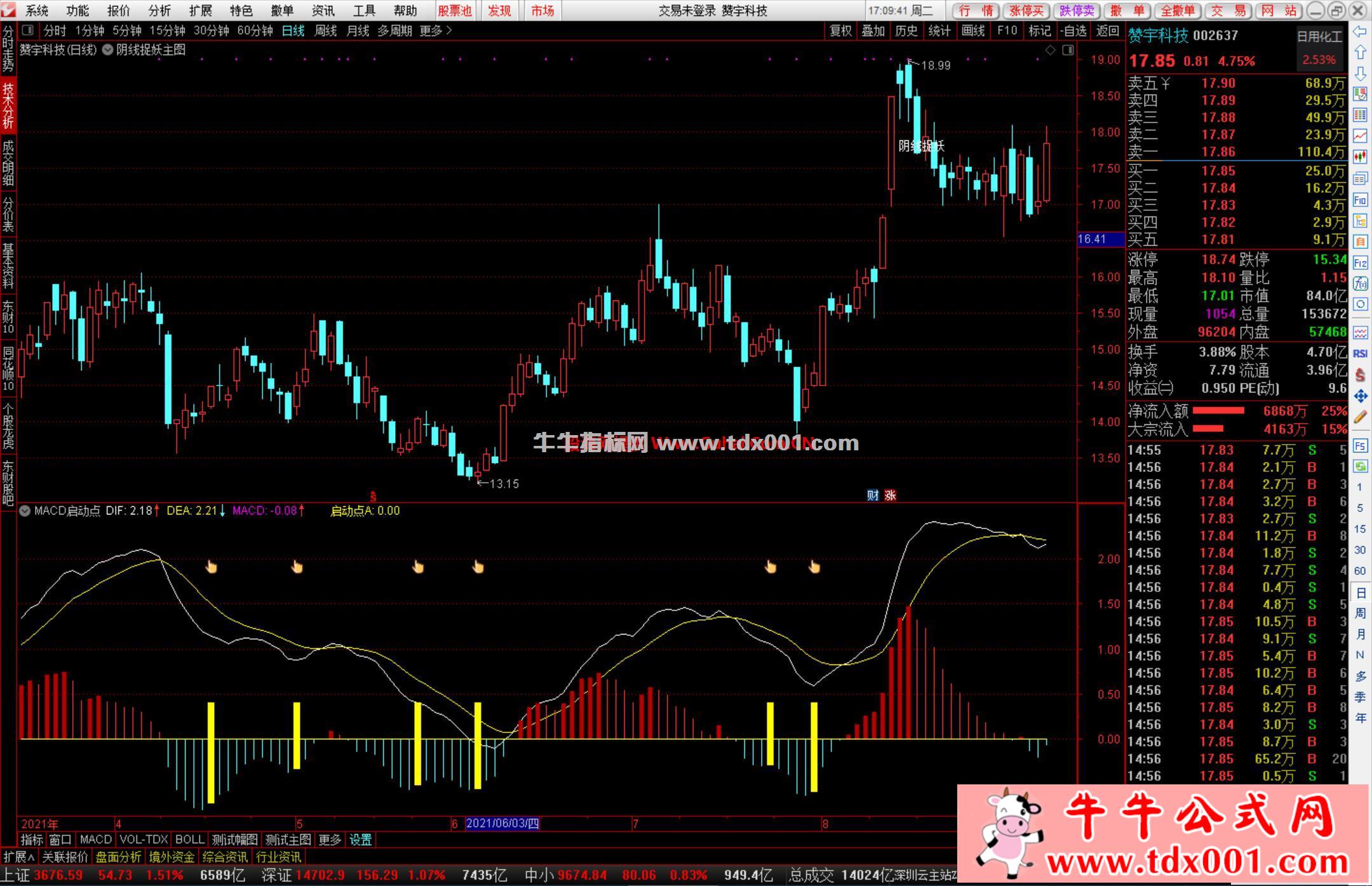Click the Fi2 sidebar icon
This screenshot has height=886, width=1372.
[x=1360, y=263]
